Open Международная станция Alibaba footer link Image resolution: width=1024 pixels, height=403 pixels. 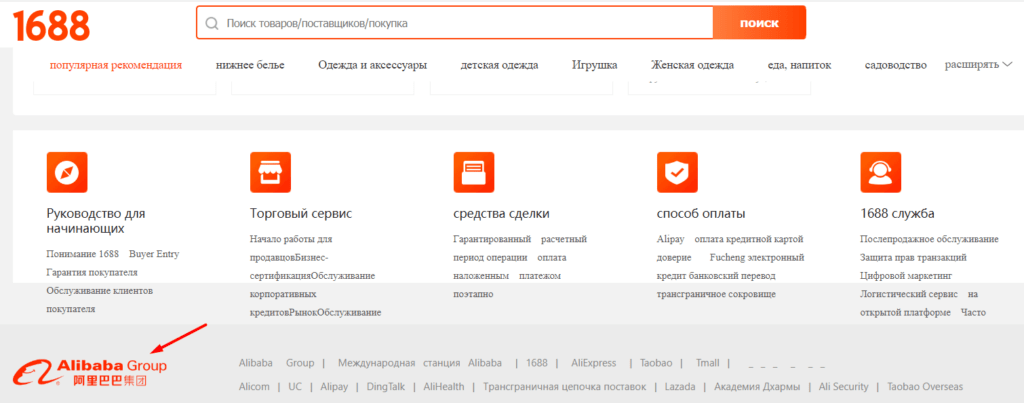[x=420, y=363]
